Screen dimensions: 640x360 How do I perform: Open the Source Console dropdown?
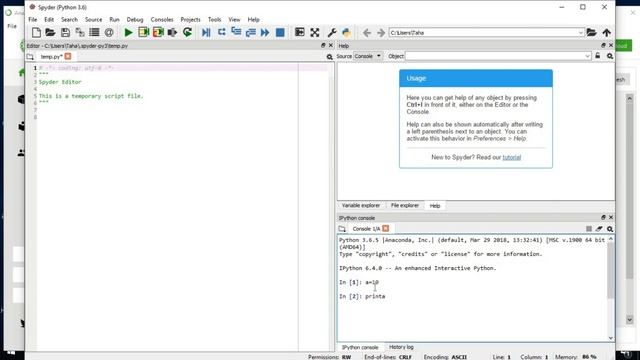[368, 56]
